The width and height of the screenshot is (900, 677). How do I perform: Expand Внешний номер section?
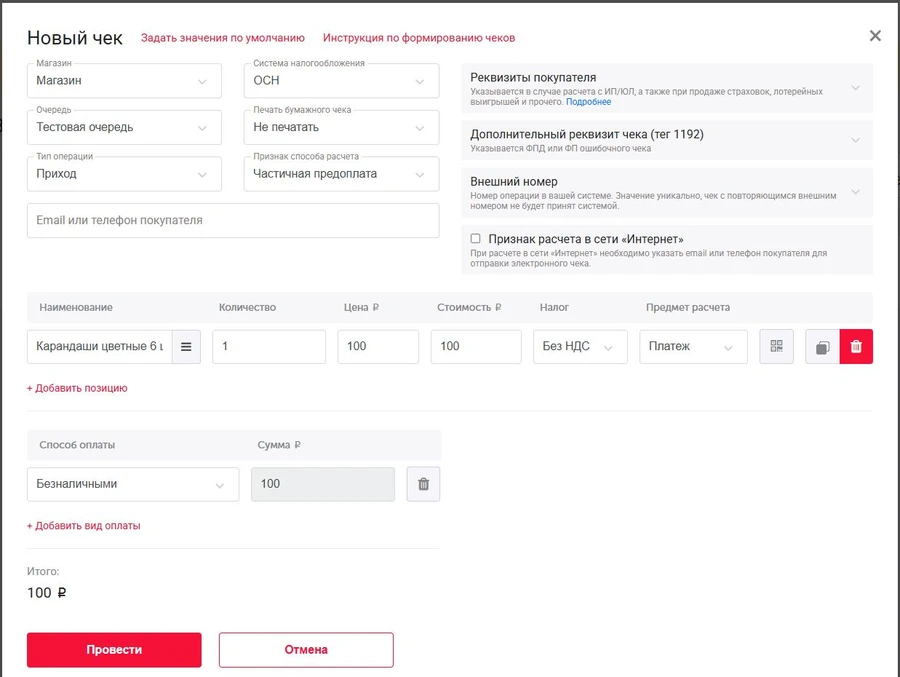(x=666, y=192)
